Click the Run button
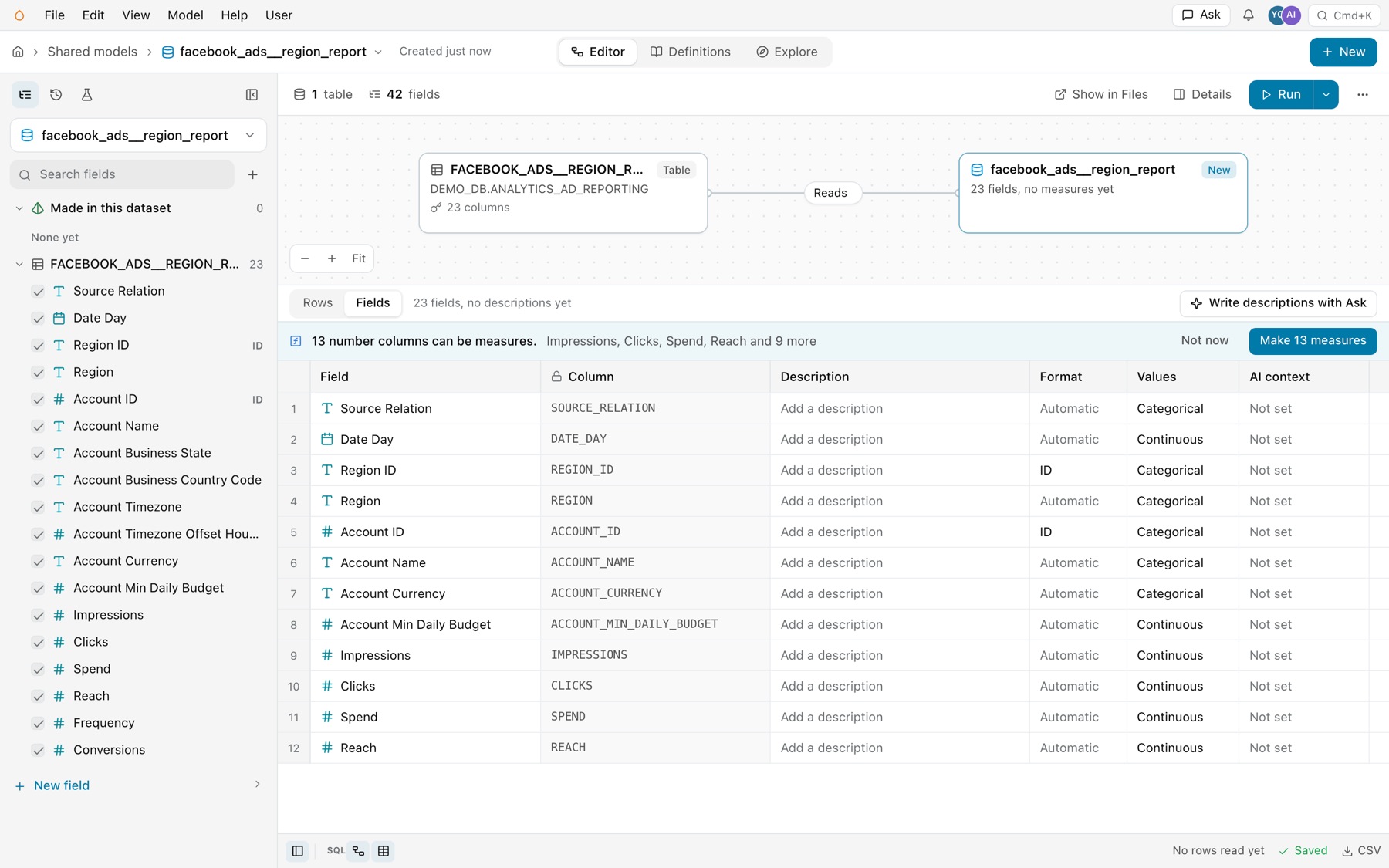This screenshot has width=1389, height=868. click(1281, 94)
